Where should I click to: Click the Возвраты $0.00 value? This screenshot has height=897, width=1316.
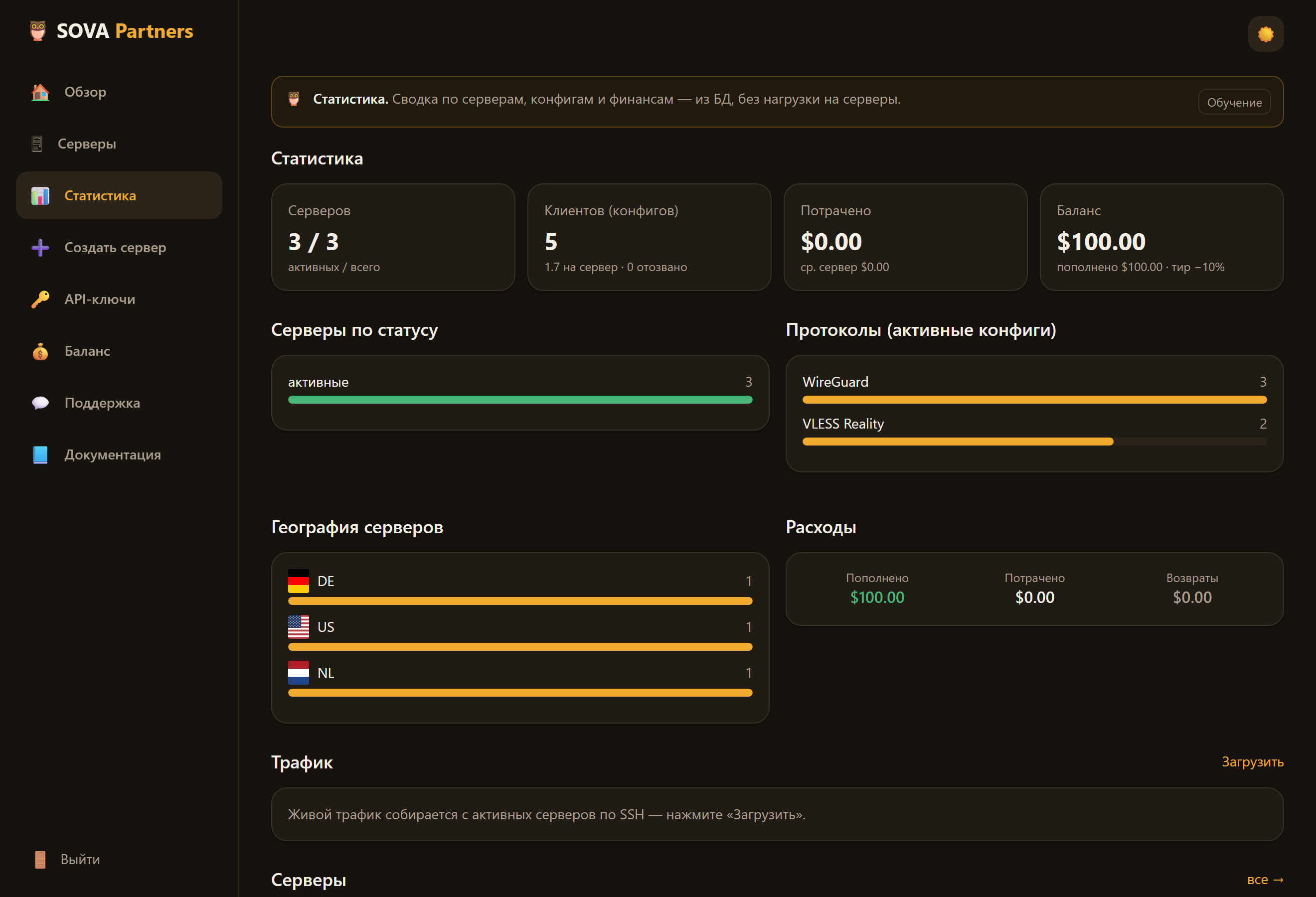[1192, 598]
